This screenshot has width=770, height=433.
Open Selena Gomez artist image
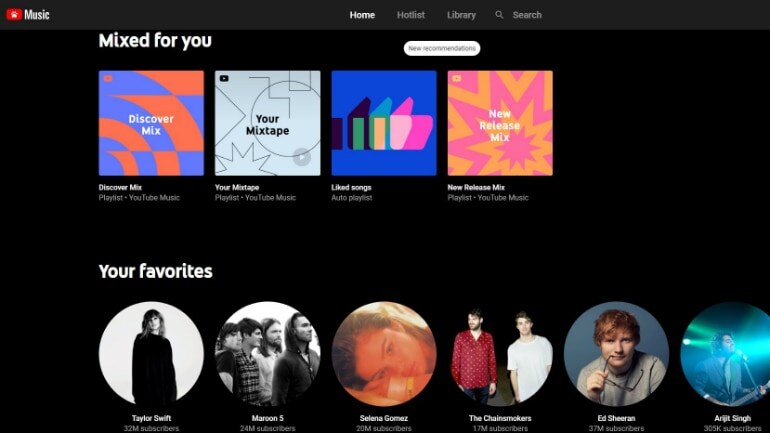384,354
